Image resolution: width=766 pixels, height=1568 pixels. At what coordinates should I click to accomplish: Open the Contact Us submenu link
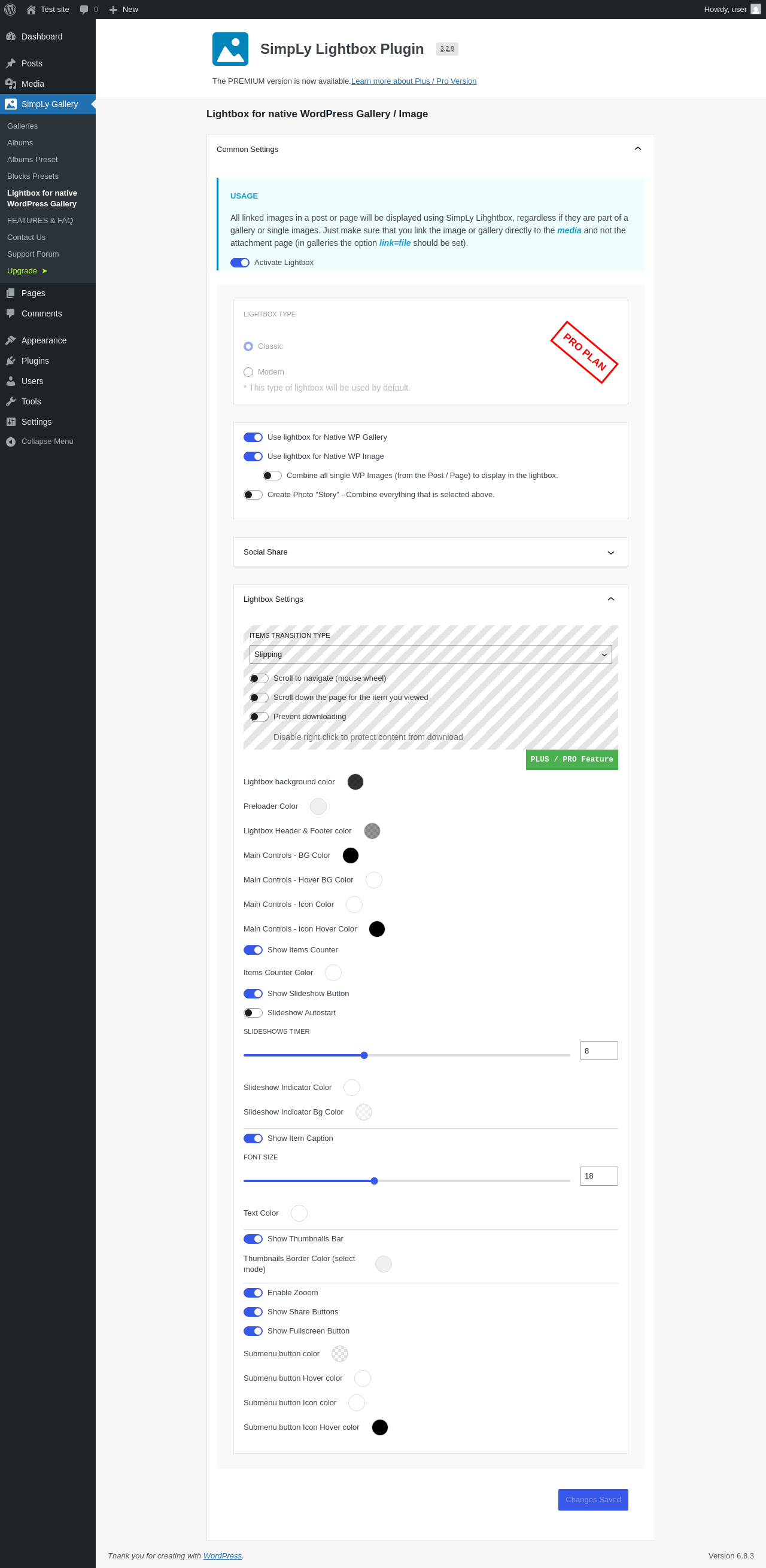26,238
